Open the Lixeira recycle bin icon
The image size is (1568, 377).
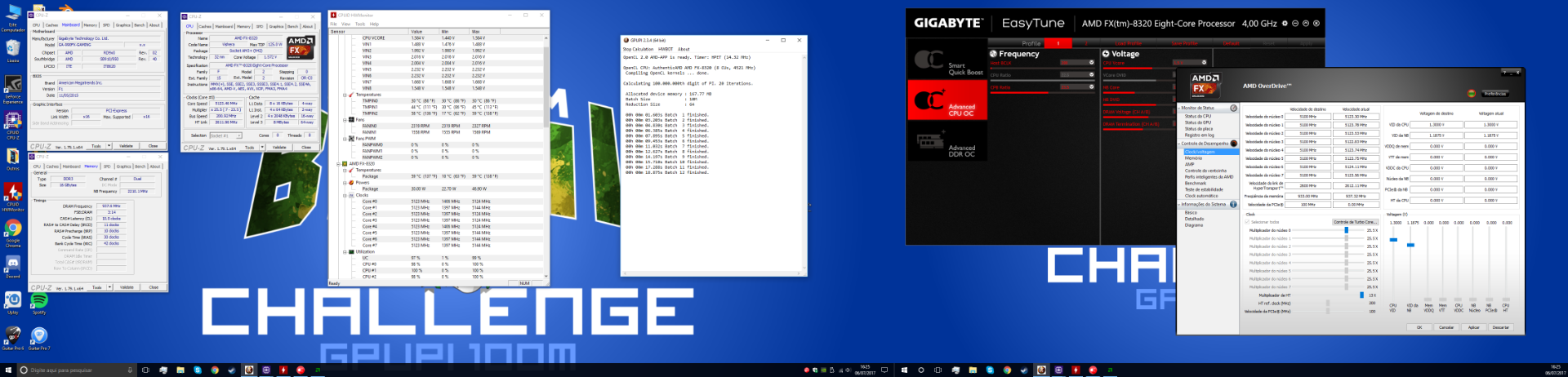pos(13,51)
